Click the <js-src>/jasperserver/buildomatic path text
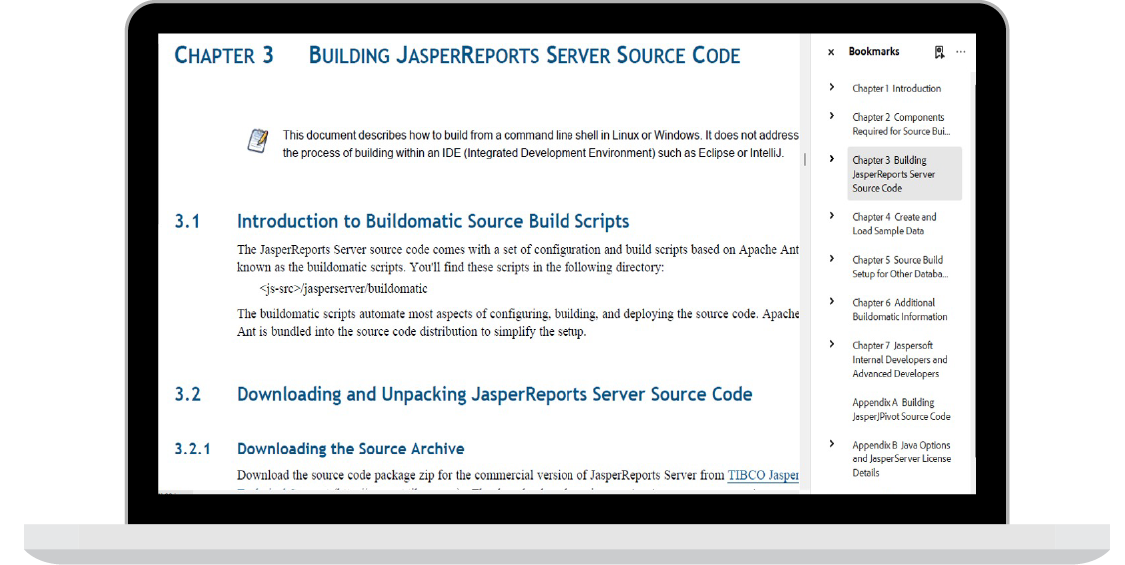The image size is (1125, 565). coord(343,289)
